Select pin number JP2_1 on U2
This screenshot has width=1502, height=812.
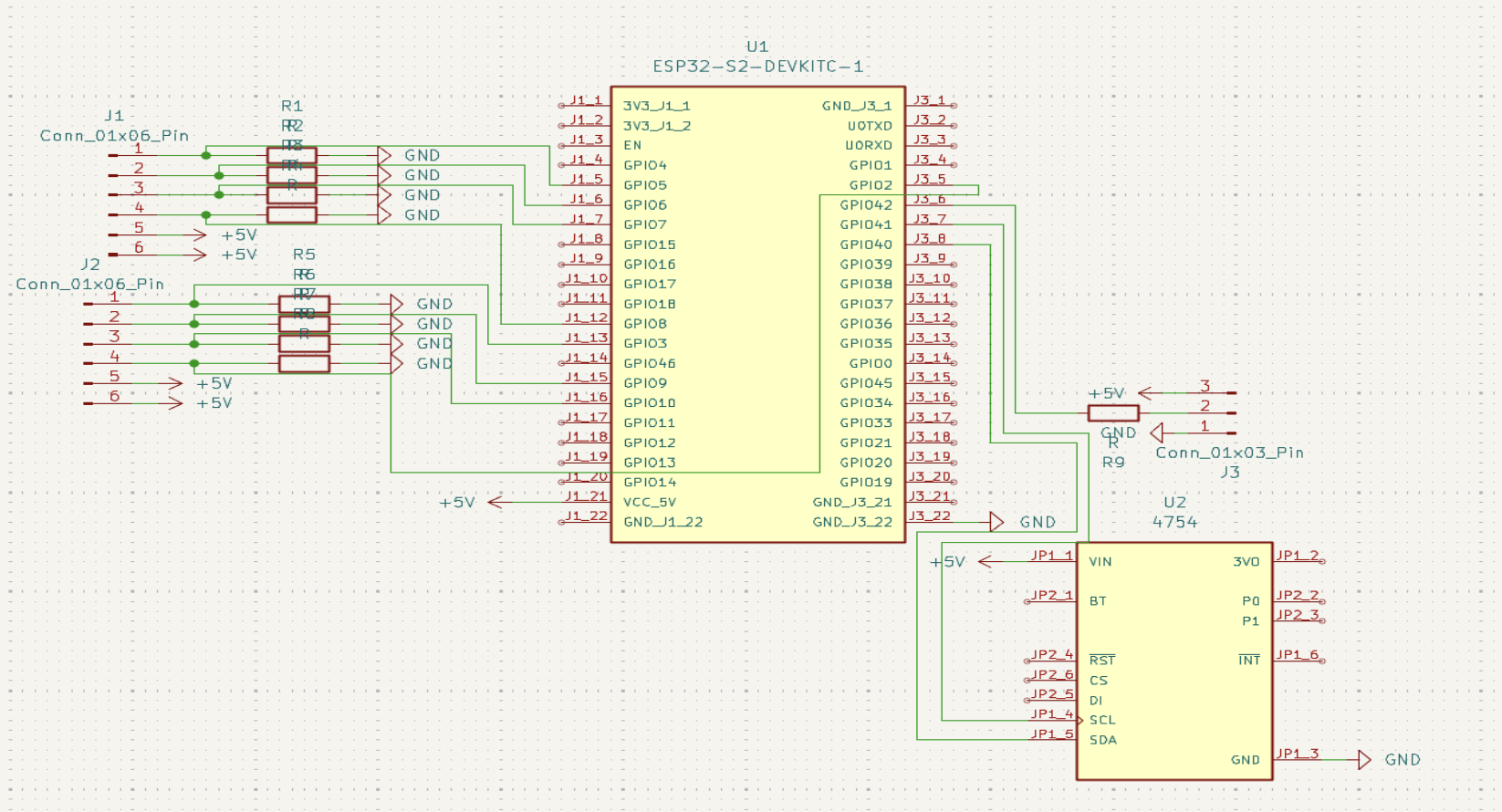click(x=1052, y=595)
